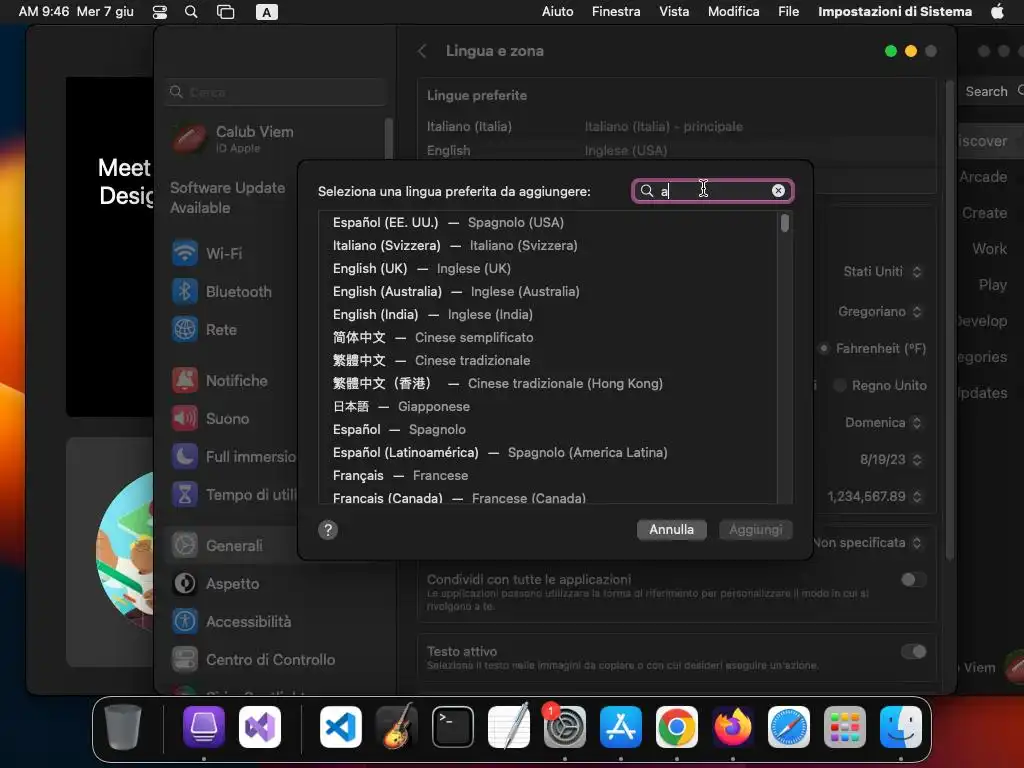
Task: Open Spotlight search in menu bar
Action: point(191,12)
